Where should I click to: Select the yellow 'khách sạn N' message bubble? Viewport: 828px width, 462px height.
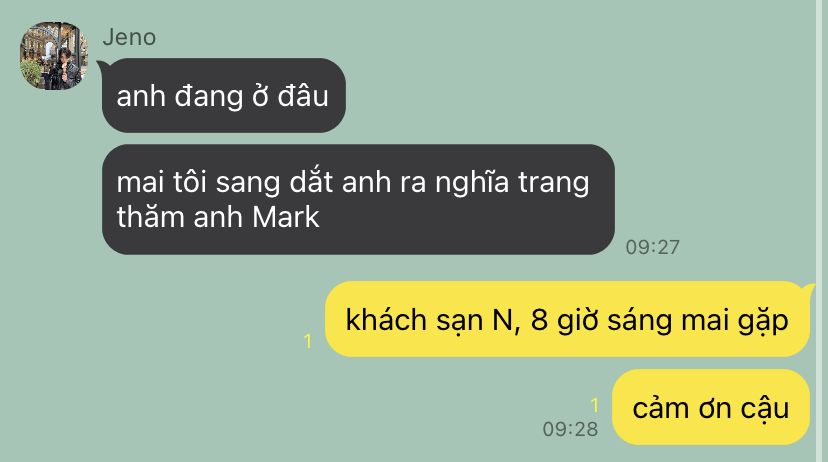coord(567,319)
